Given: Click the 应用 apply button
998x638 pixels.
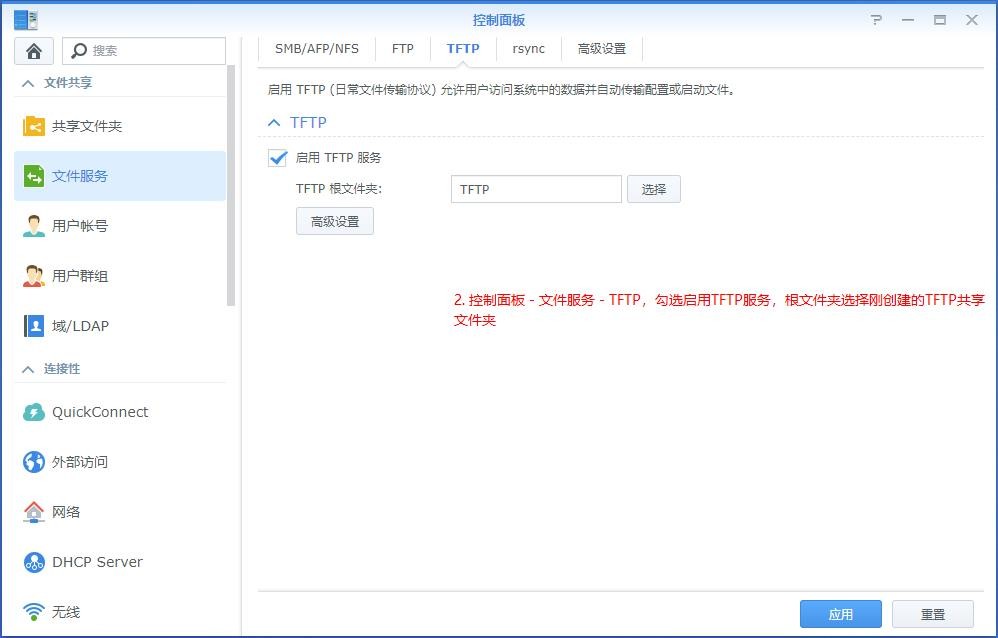Looking at the screenshot, I should [x=840, y=614].
